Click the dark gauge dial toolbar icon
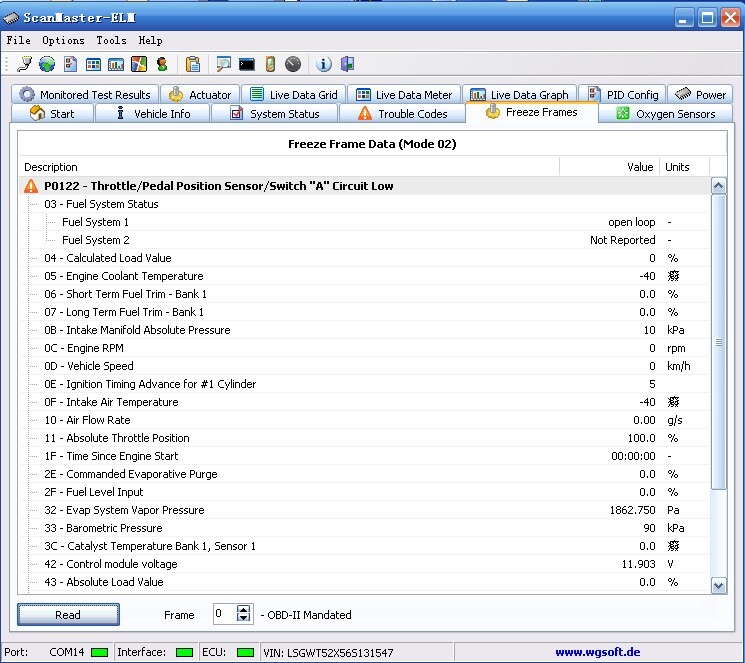 pyautogui.click(x=293, y=64)
